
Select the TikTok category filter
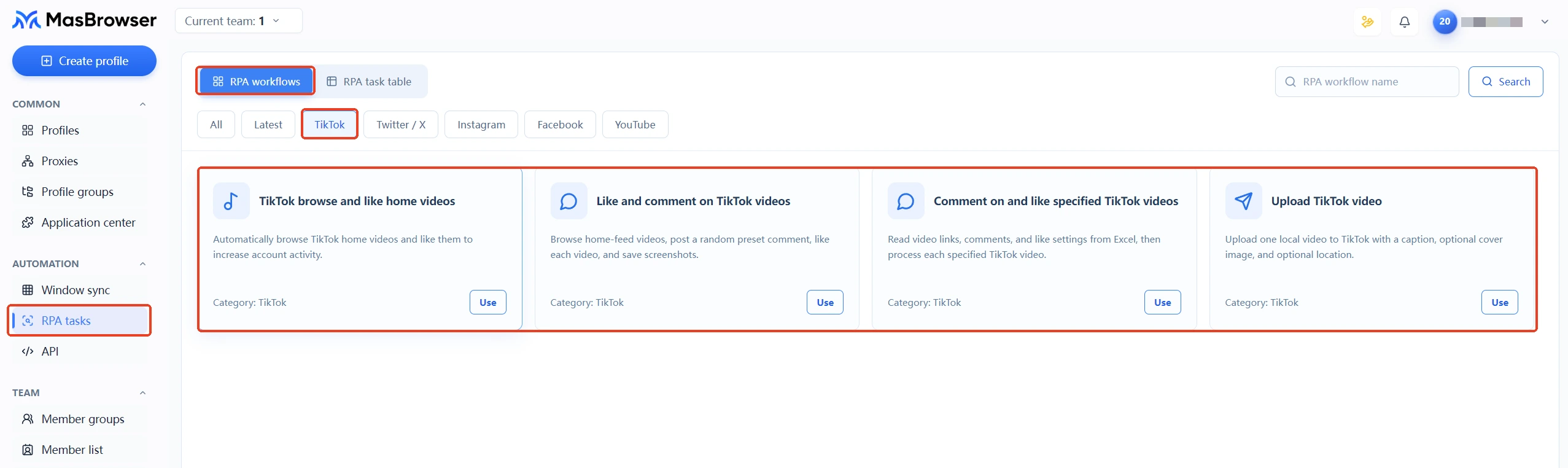pyautogui.click(x=330, y=125)
